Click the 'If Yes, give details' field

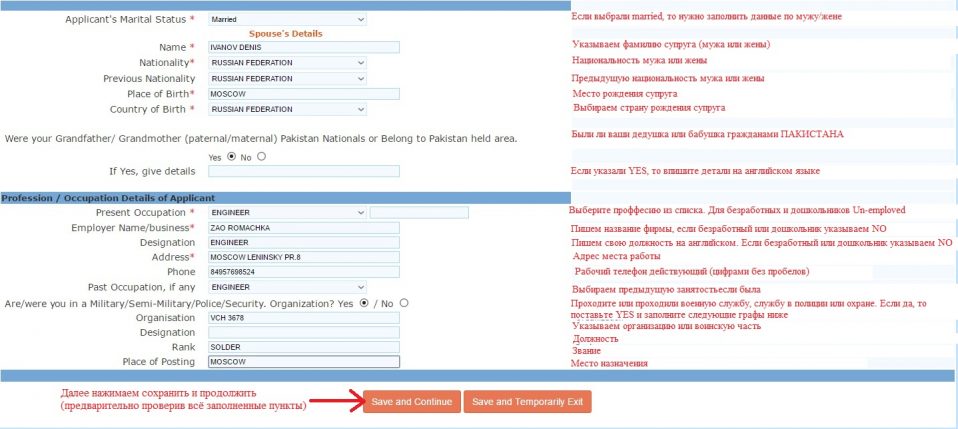click(x=304, y=171)
